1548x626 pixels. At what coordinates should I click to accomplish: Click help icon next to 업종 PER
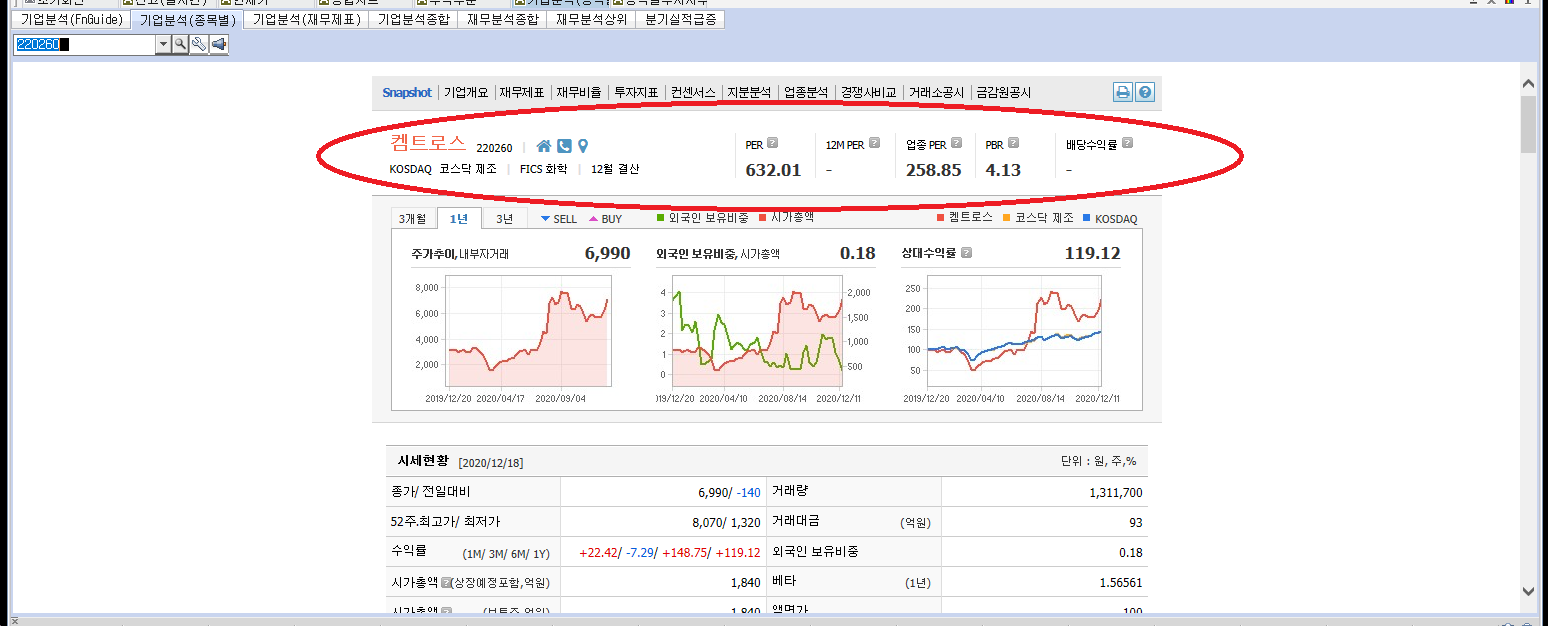tap(957, 144)
